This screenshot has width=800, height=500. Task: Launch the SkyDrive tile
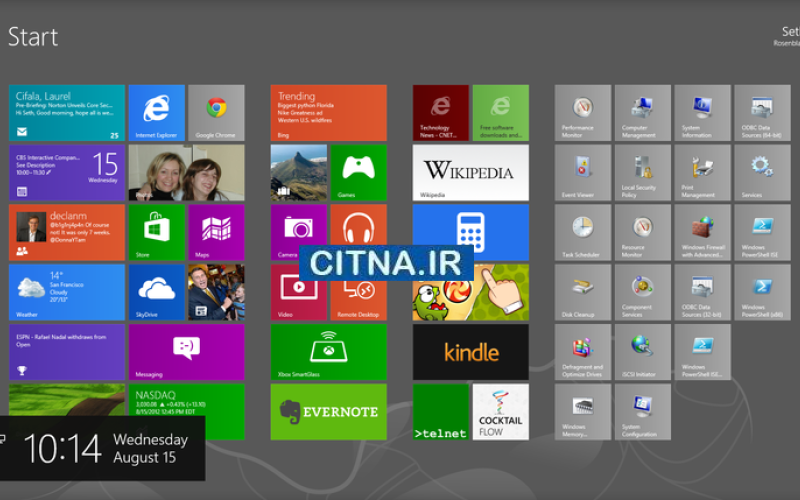pos(156,291)
